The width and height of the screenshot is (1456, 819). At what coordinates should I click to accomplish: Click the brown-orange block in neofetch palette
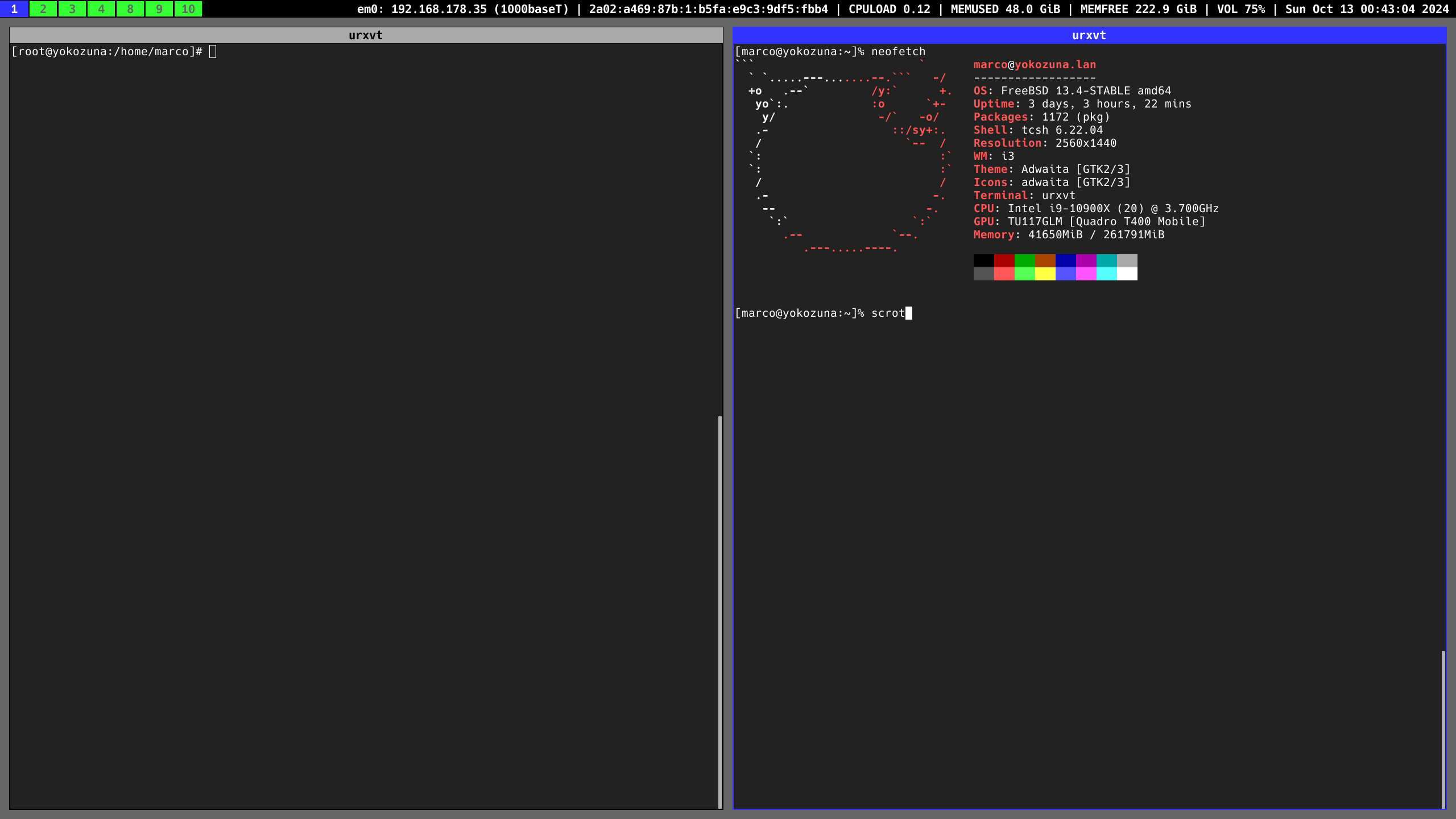click(1045, 260)
